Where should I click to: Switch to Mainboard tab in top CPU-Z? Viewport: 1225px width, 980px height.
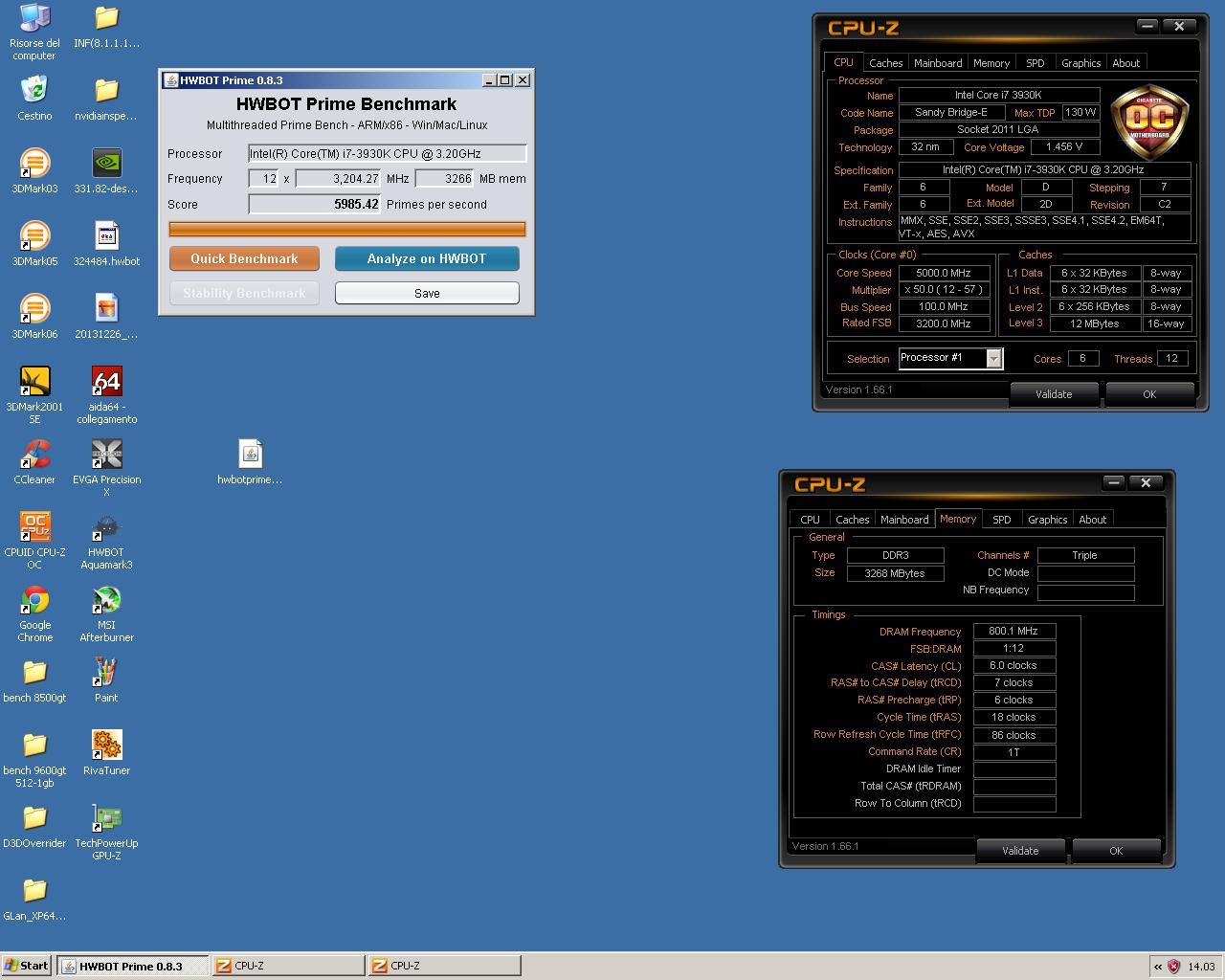pyautogui.click(x=938, y=63)
